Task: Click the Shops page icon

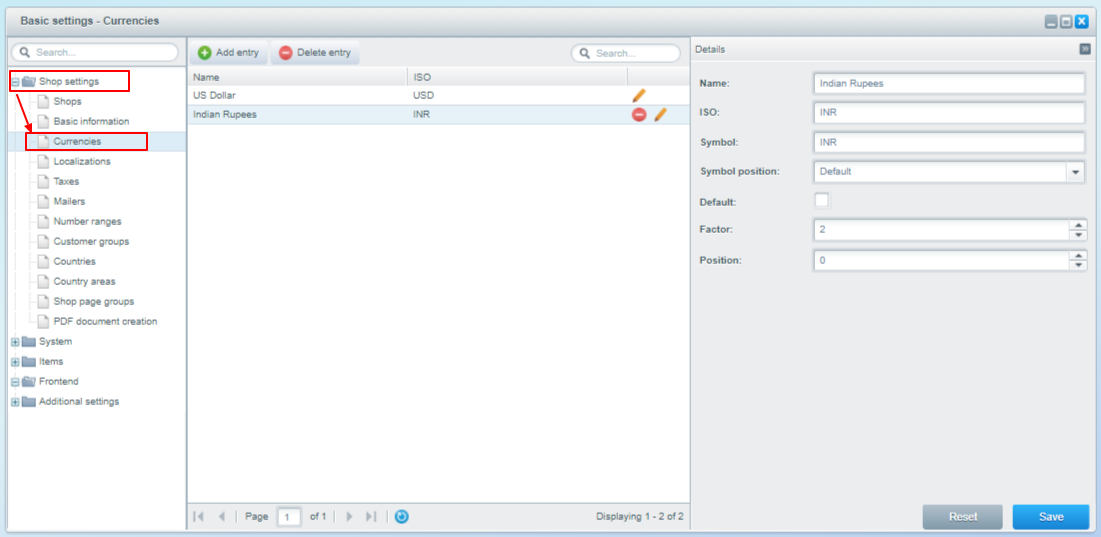Action: (44, 102)
